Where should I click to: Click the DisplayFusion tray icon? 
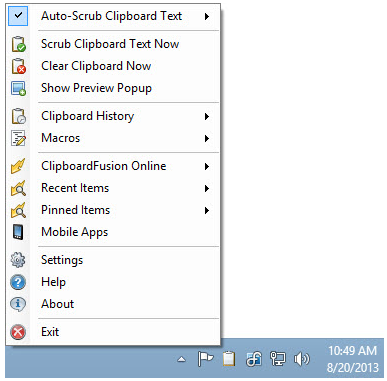[x=254, y=359]
